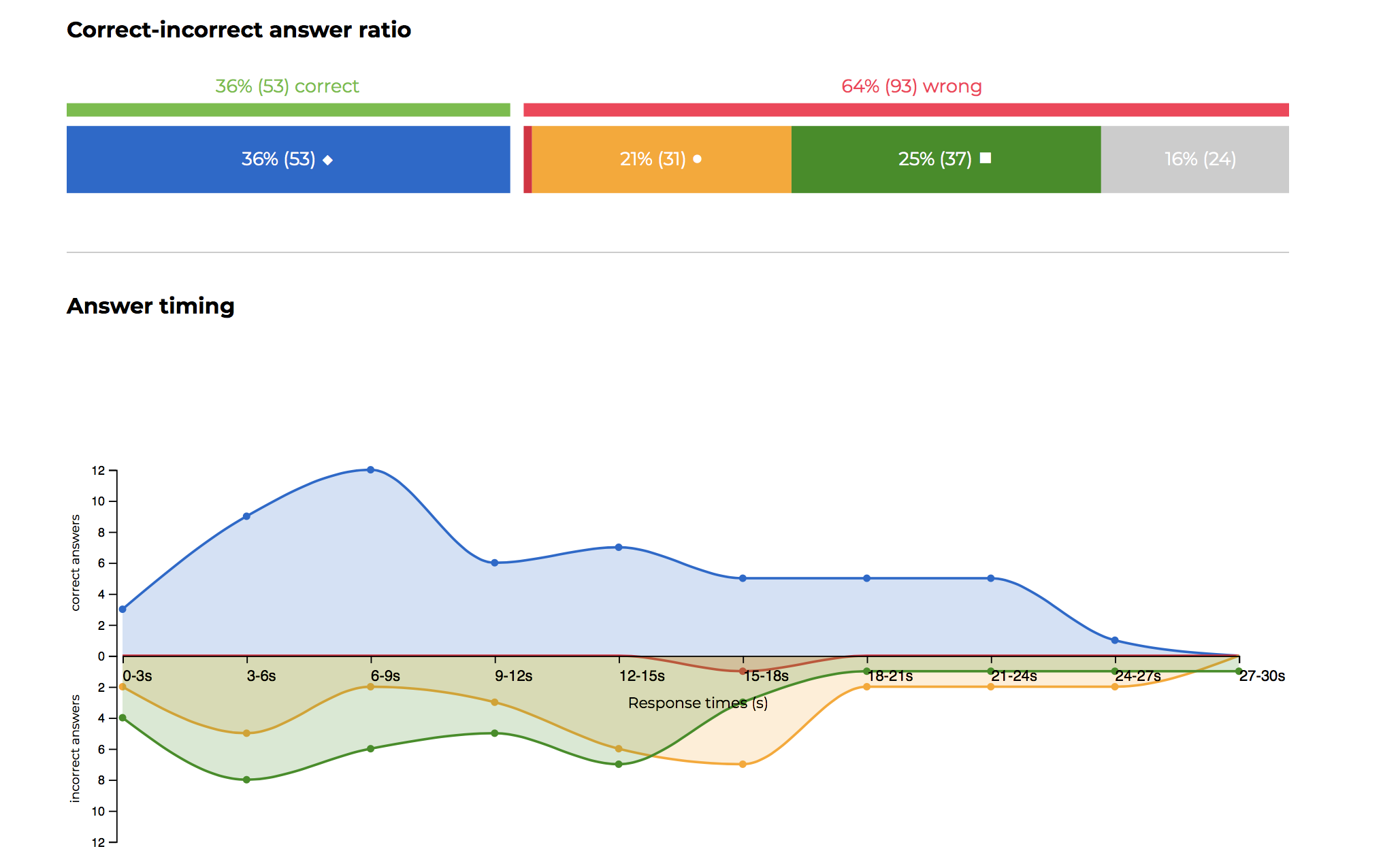Screen dimensions: 1383x868
Task: Click blue data point at 3-6s
Action: (246, 516)
